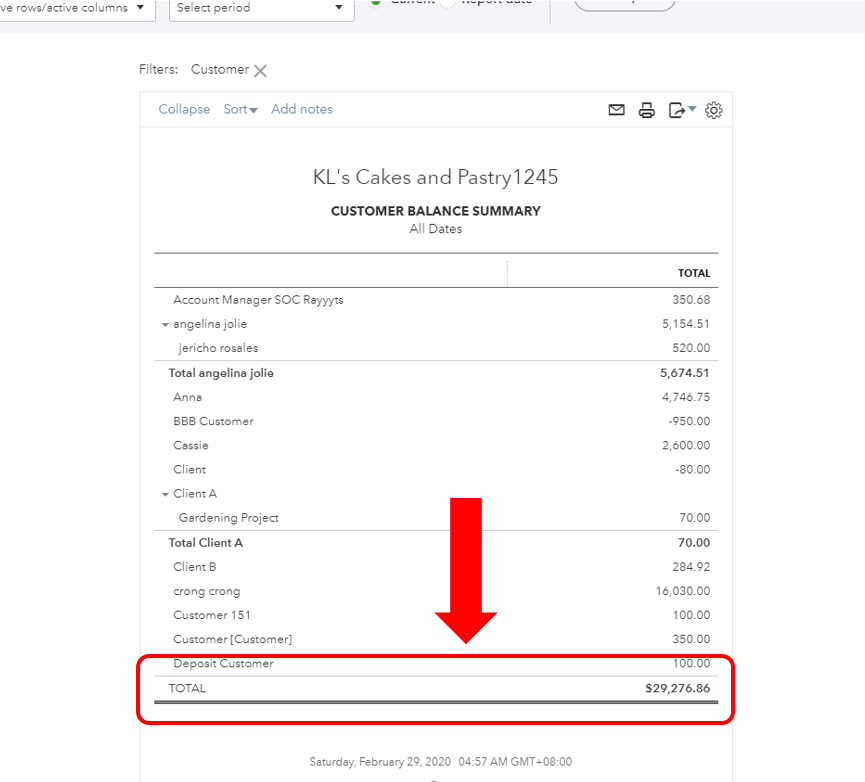Click the BBB Customer -950.00 amount

[x=689, y=421]
